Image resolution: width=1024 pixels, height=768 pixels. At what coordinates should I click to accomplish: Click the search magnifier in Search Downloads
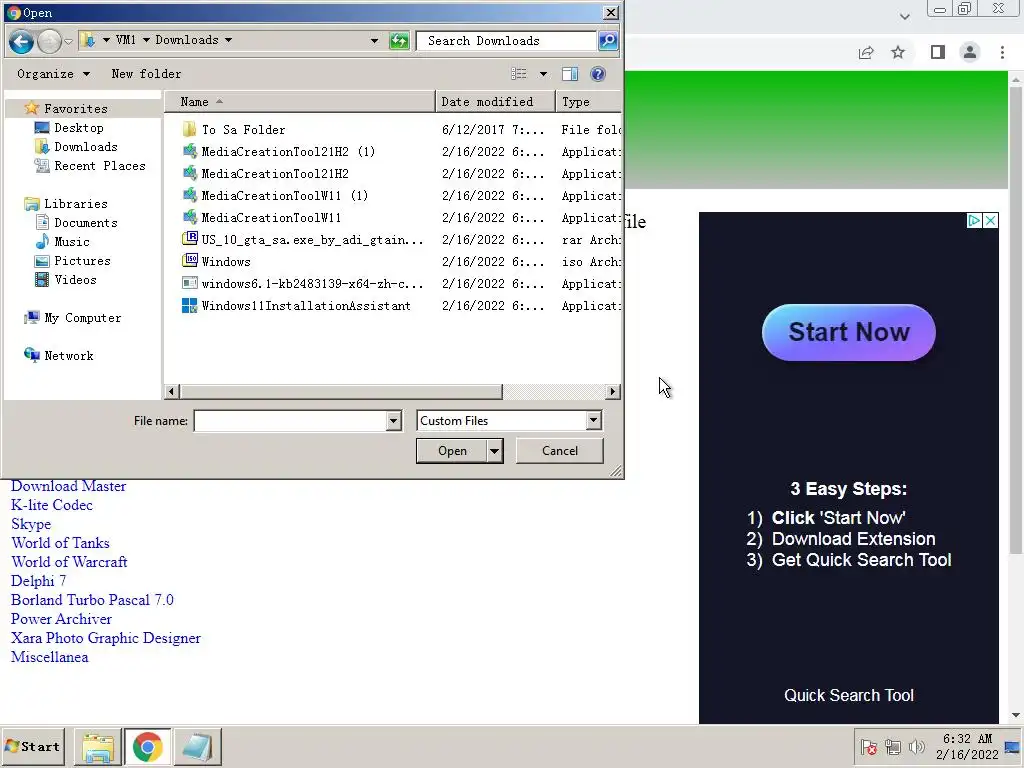[x=608, y=41]
